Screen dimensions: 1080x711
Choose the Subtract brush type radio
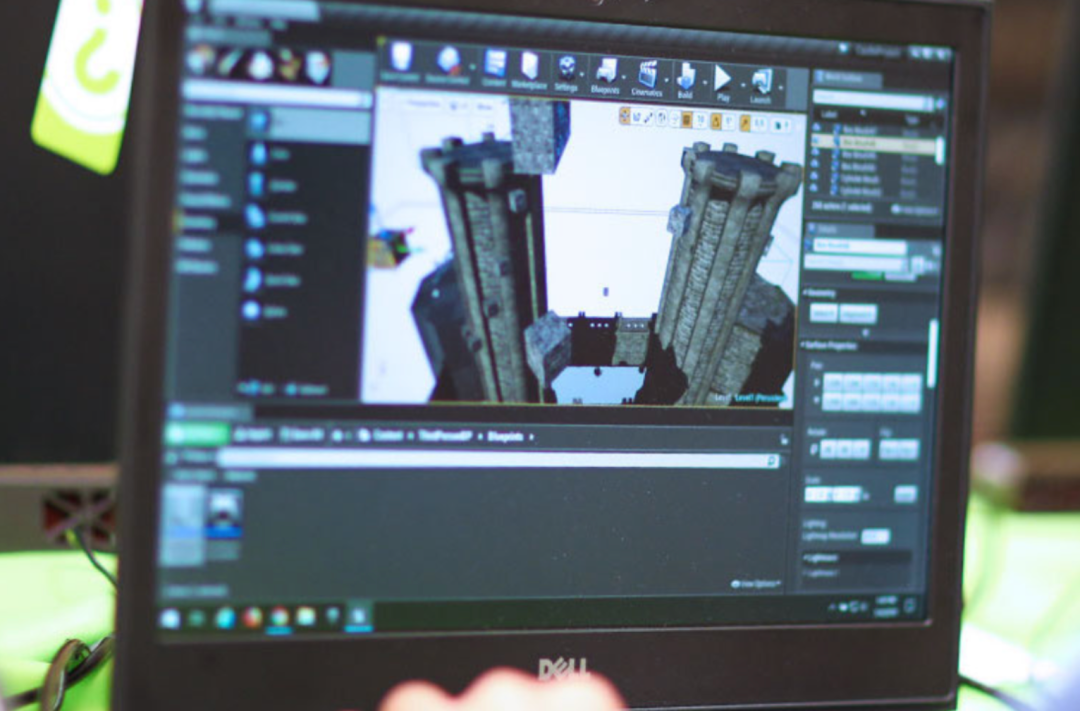(x=306, y=390)
